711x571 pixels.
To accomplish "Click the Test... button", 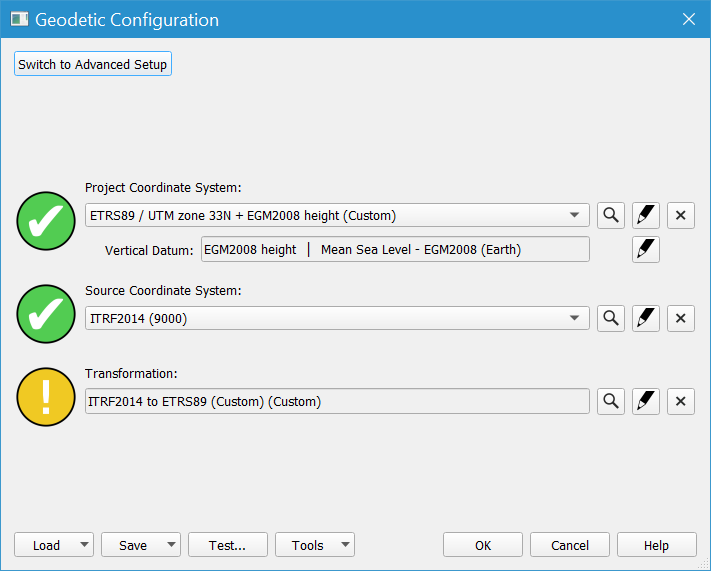I will [227, 545].
